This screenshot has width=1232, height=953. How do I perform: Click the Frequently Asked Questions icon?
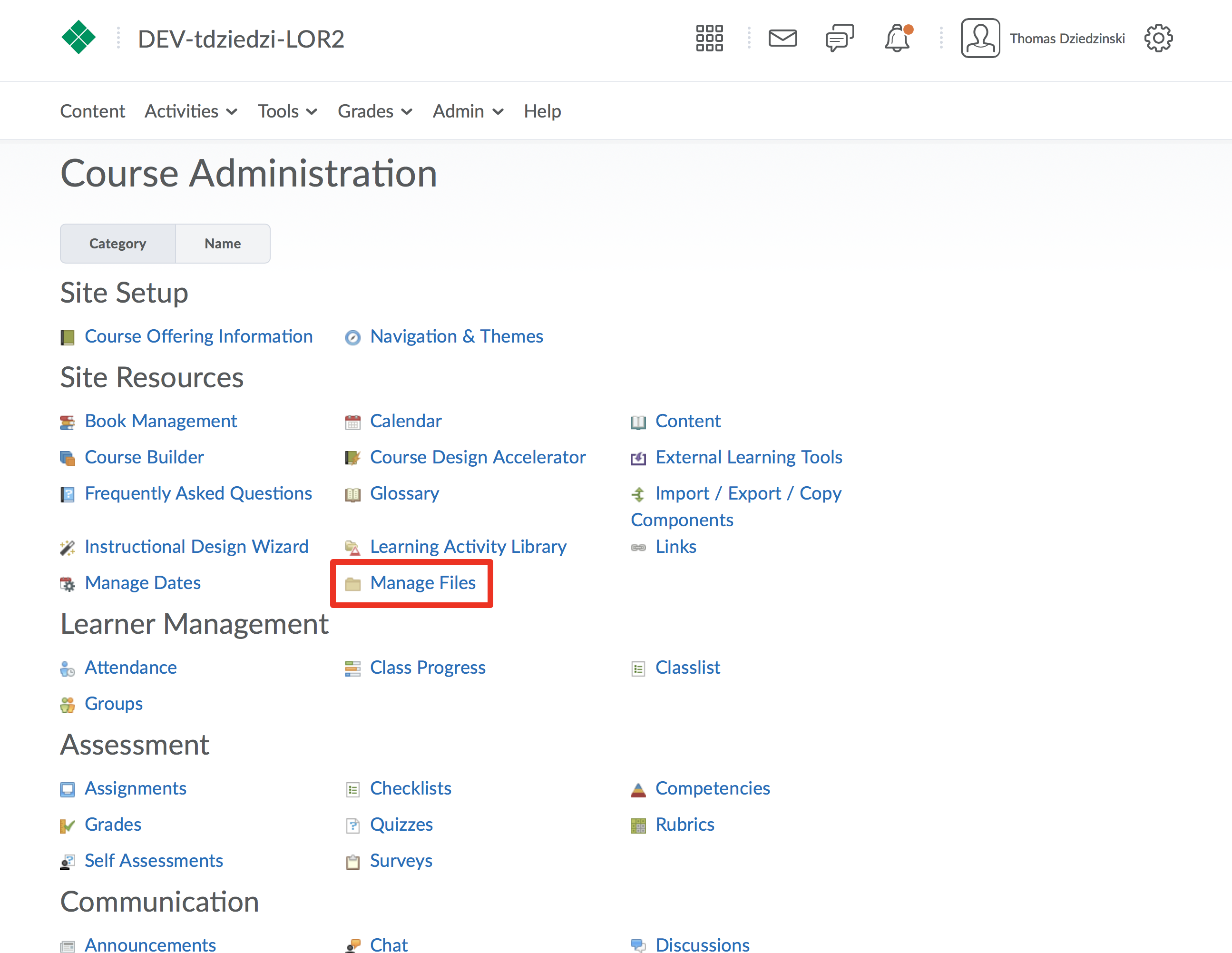pyautogui.click(x=67, y=494)
